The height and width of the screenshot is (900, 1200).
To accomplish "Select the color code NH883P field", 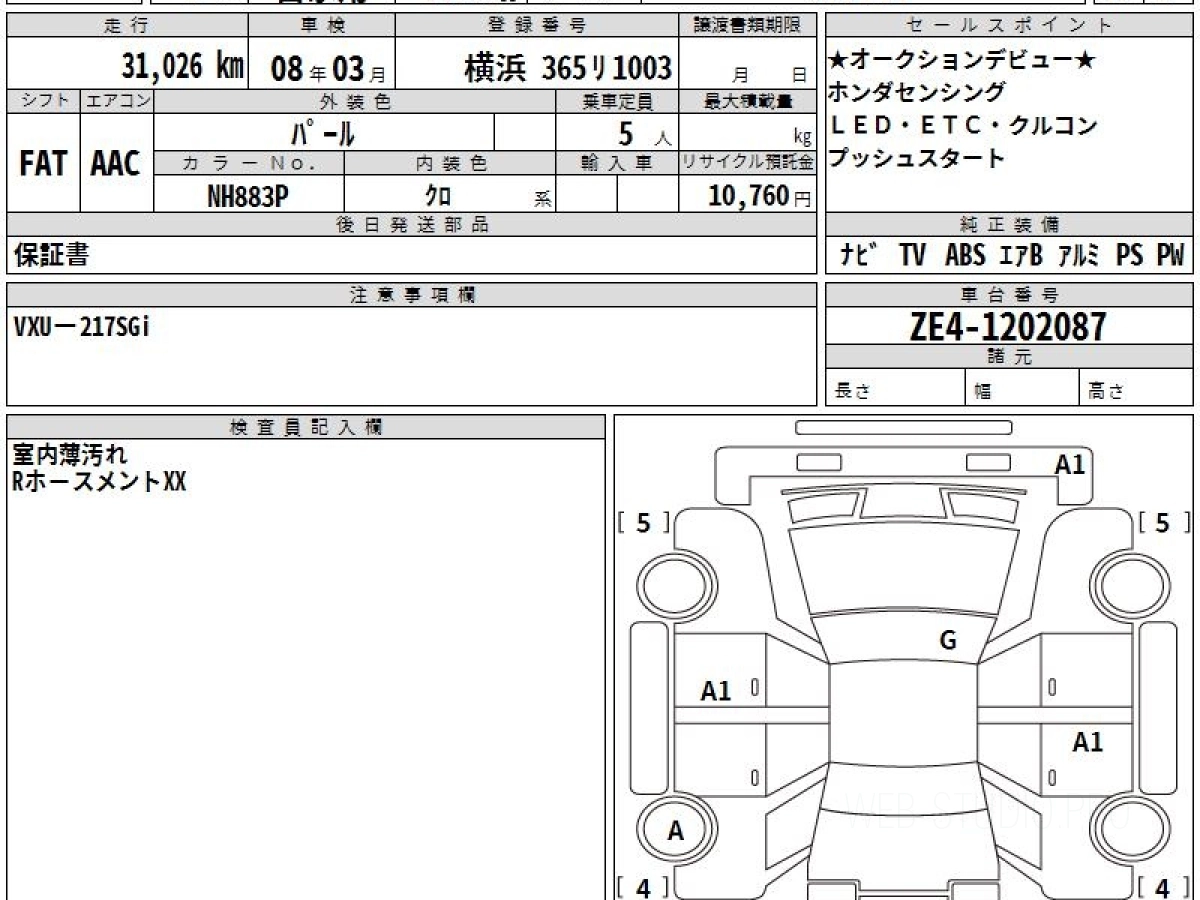I will [x=248, y=197].
